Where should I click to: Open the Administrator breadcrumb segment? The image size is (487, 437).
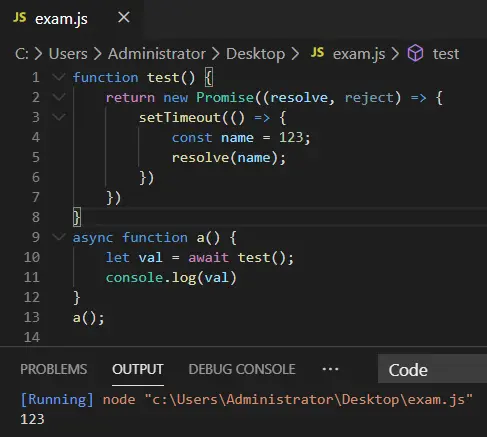[x=157, y=54]
